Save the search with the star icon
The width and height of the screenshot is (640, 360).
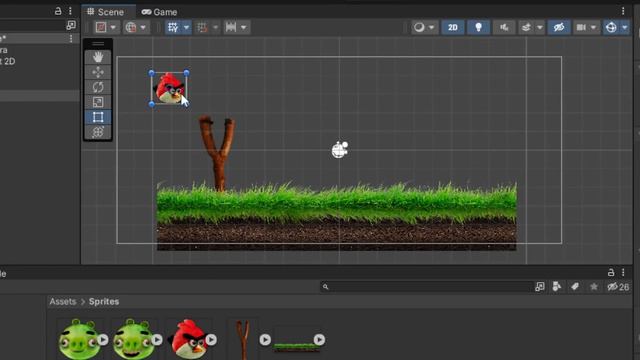(x=594, y=287)
